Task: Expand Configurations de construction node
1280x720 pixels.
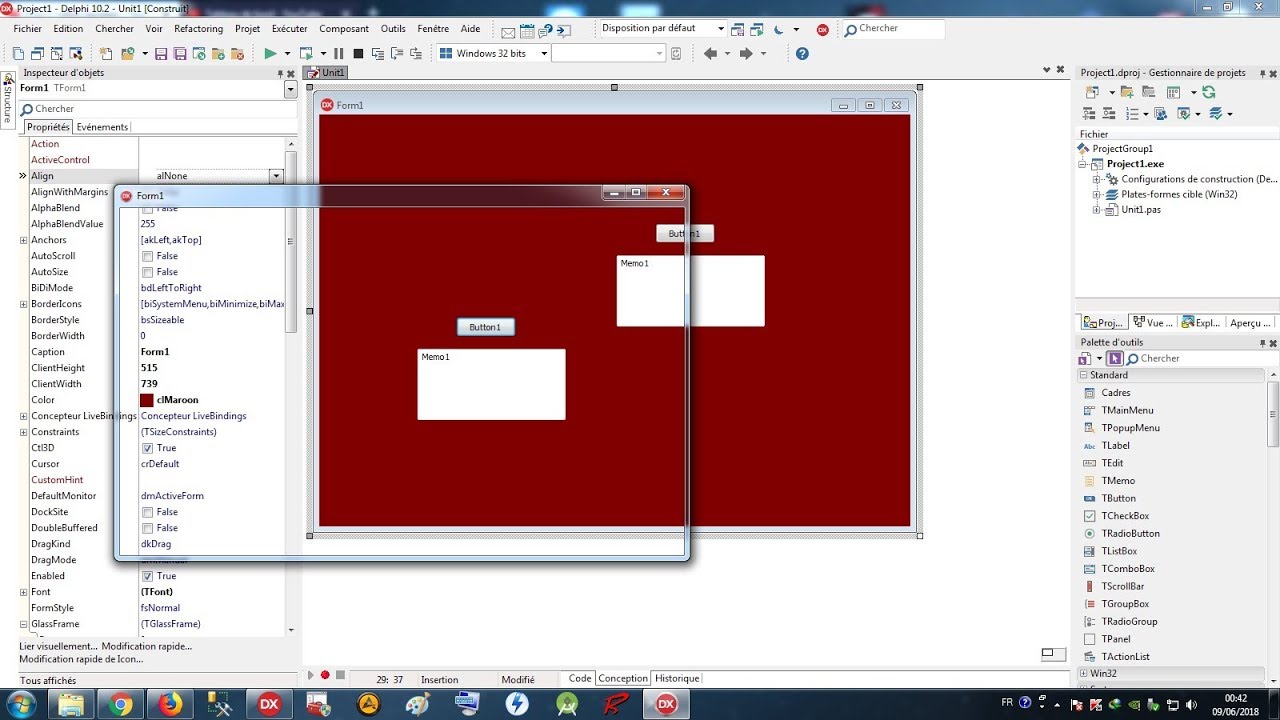Action: pos(1096,180)
